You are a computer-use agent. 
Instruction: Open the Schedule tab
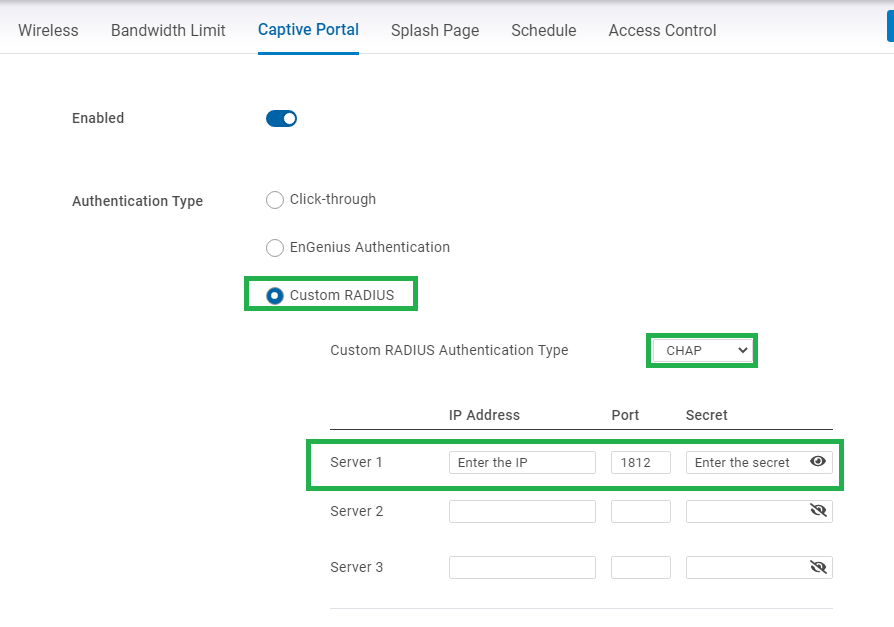pos(543,31)
